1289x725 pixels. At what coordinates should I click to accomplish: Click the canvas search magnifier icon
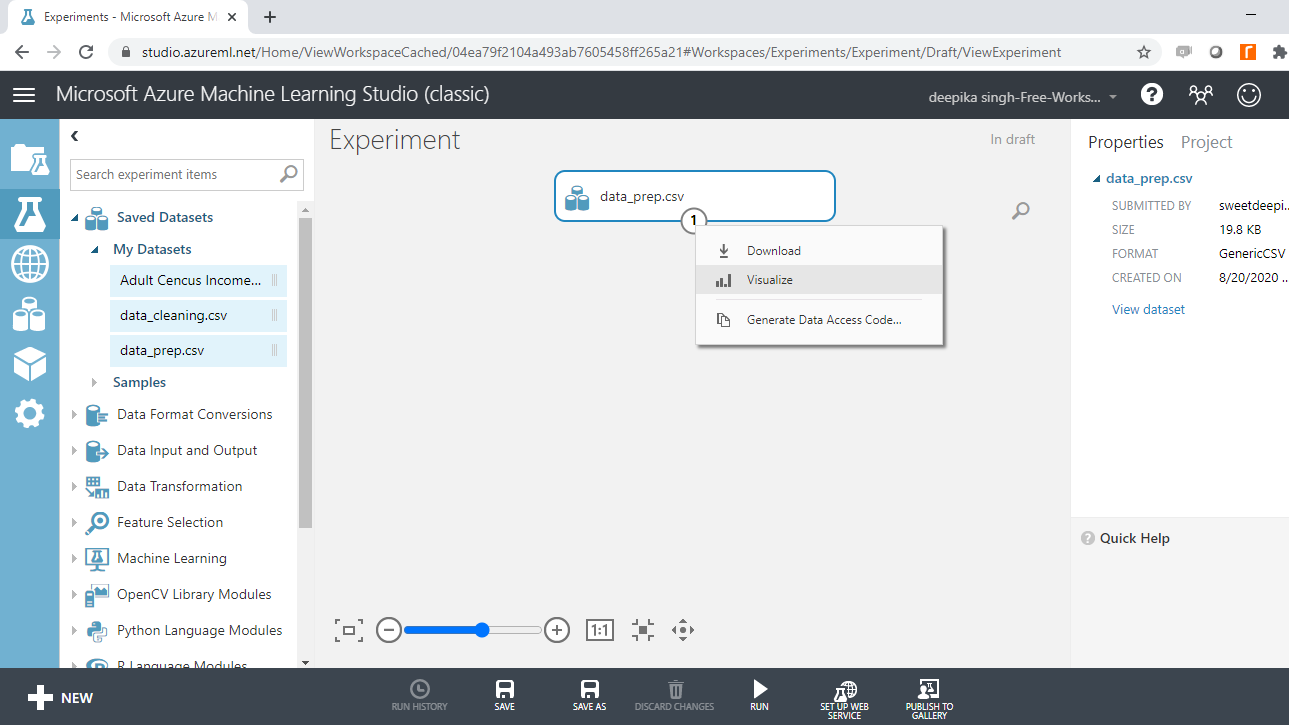[1020, 211]
